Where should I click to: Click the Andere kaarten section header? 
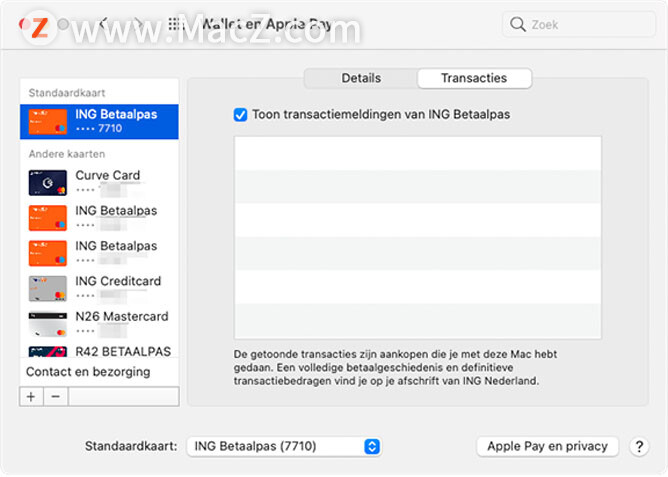tap(67, 154)
